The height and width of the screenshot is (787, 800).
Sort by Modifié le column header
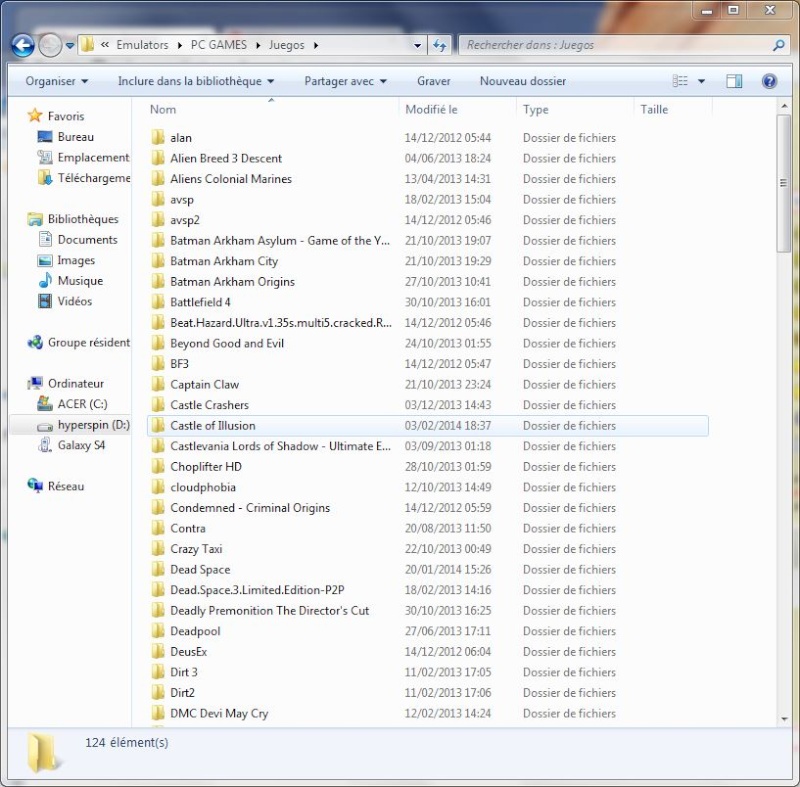tap(431, 109)
